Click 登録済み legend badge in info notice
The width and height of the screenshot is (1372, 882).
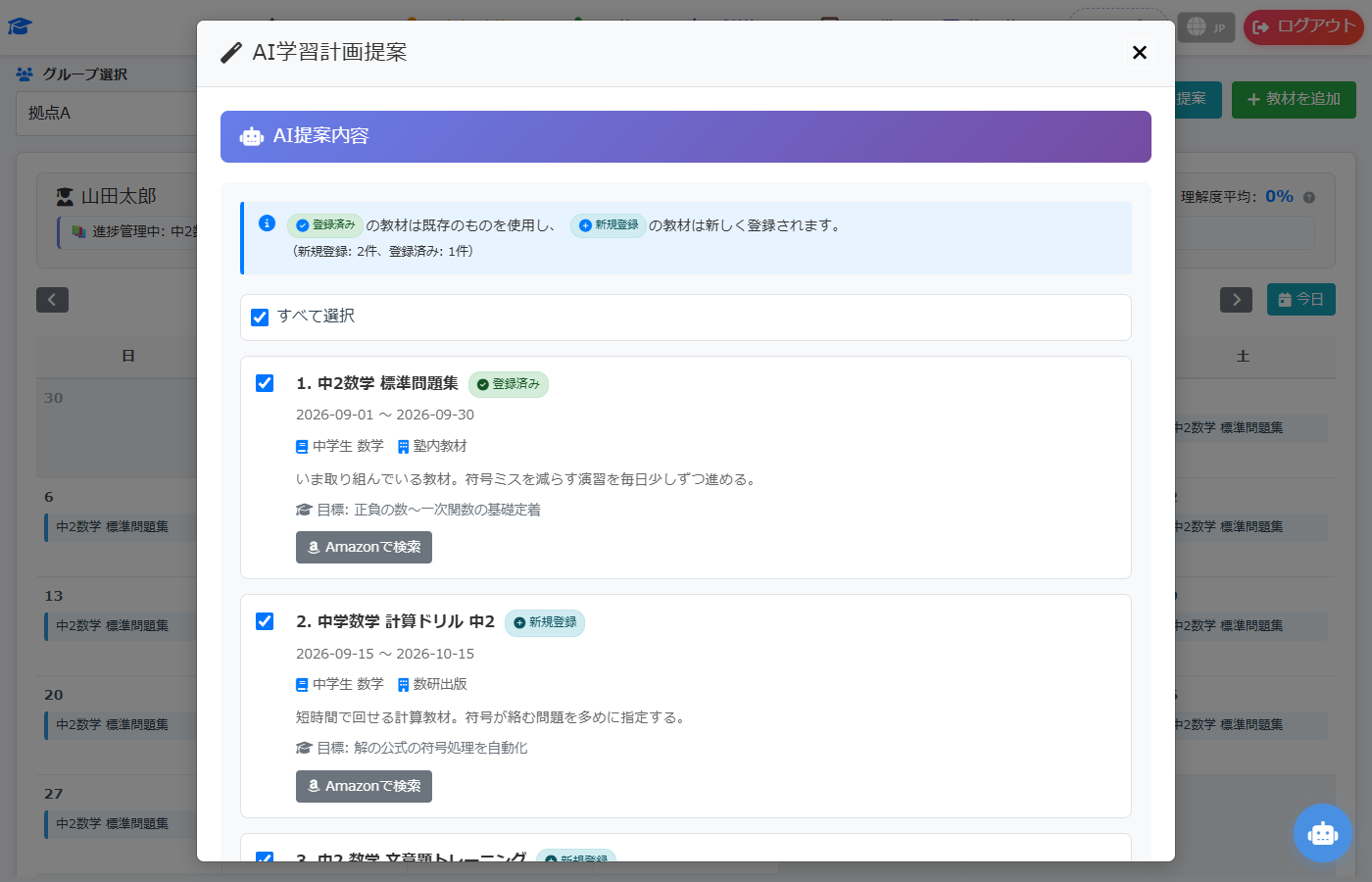click(325, 225)
